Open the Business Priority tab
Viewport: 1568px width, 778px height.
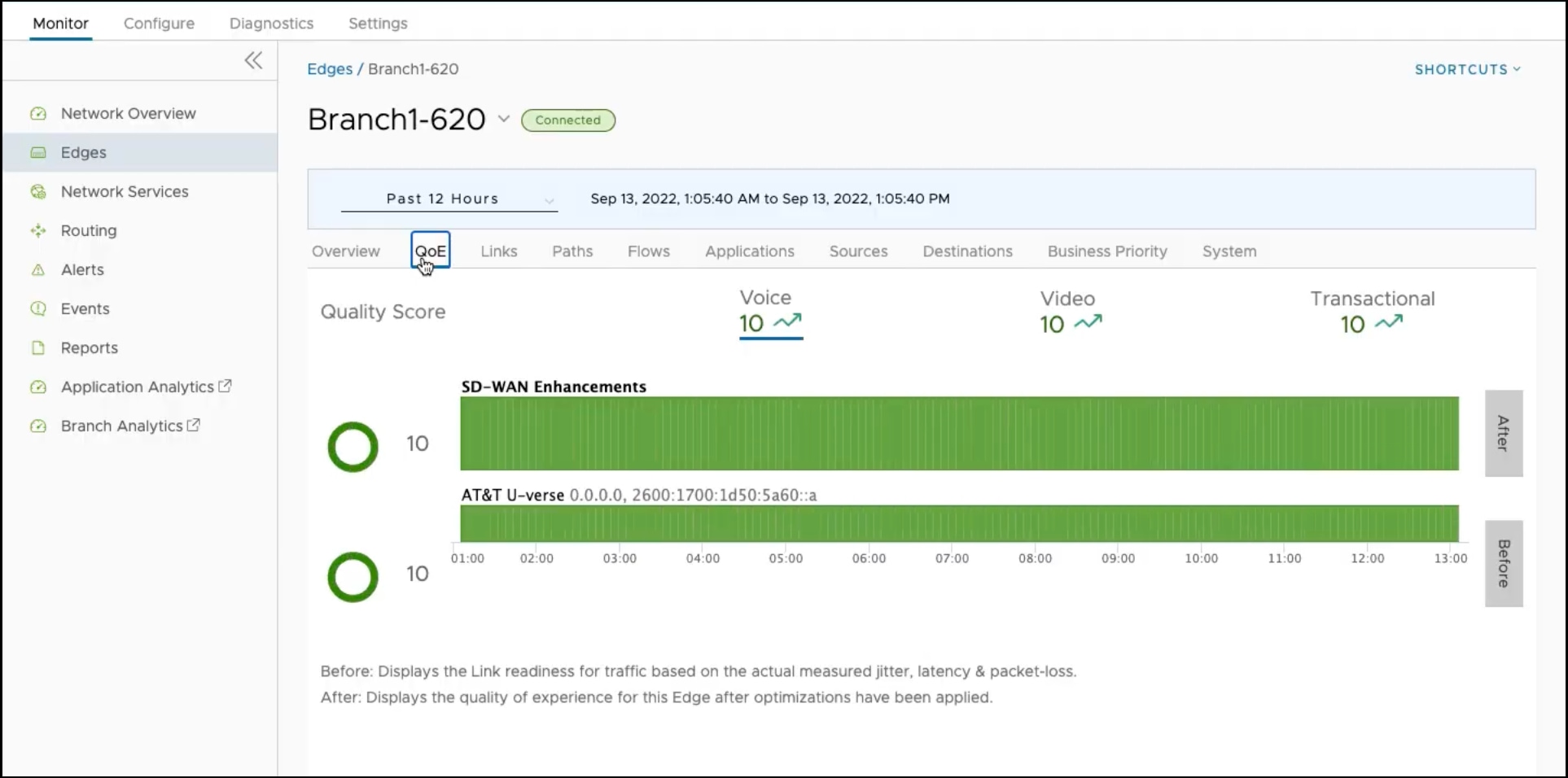point(1107,251)
